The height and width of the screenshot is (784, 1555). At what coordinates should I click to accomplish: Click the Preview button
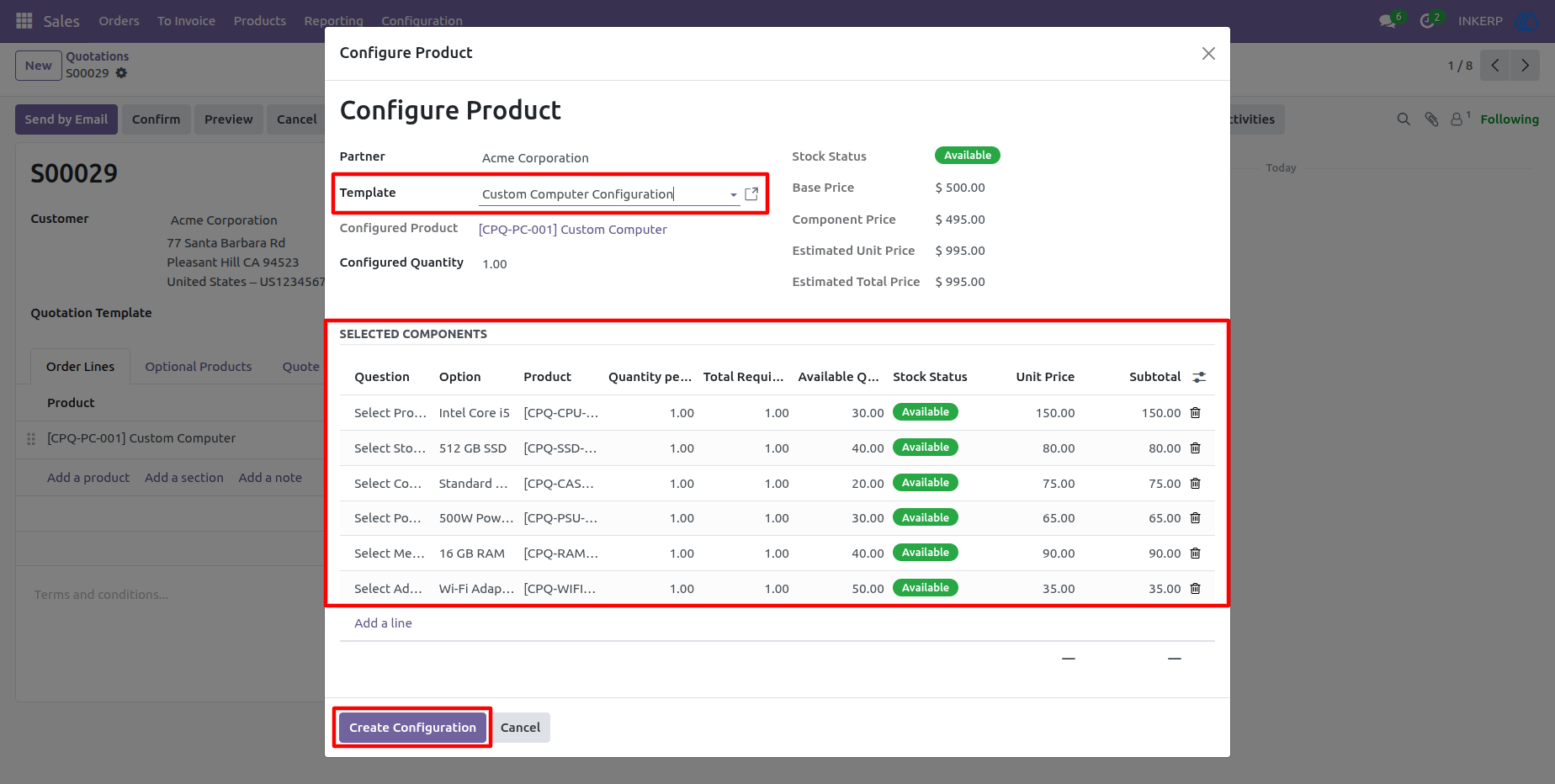tap(228, 119)
